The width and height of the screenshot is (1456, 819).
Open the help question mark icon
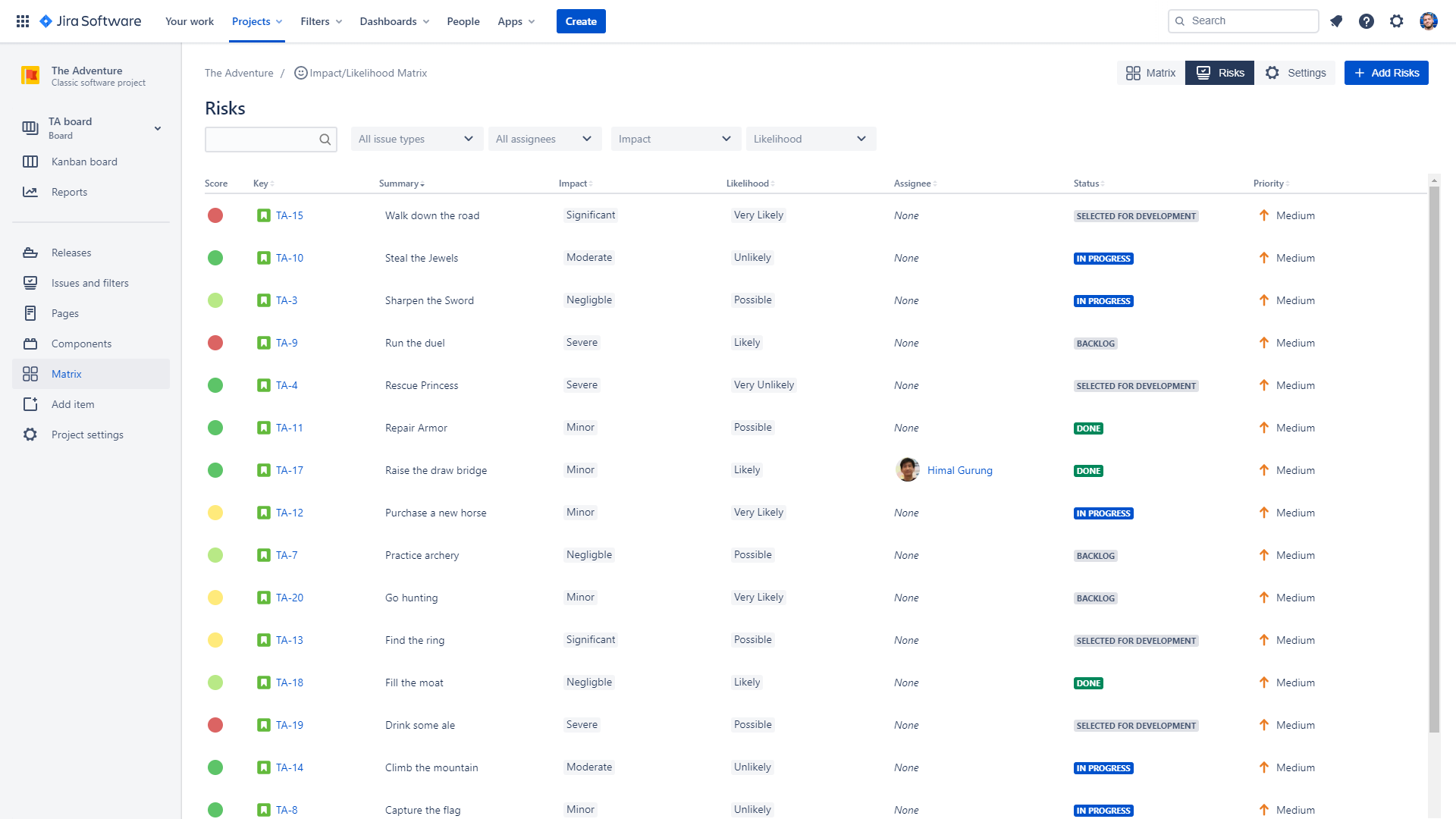click(x=1367, y=21)
